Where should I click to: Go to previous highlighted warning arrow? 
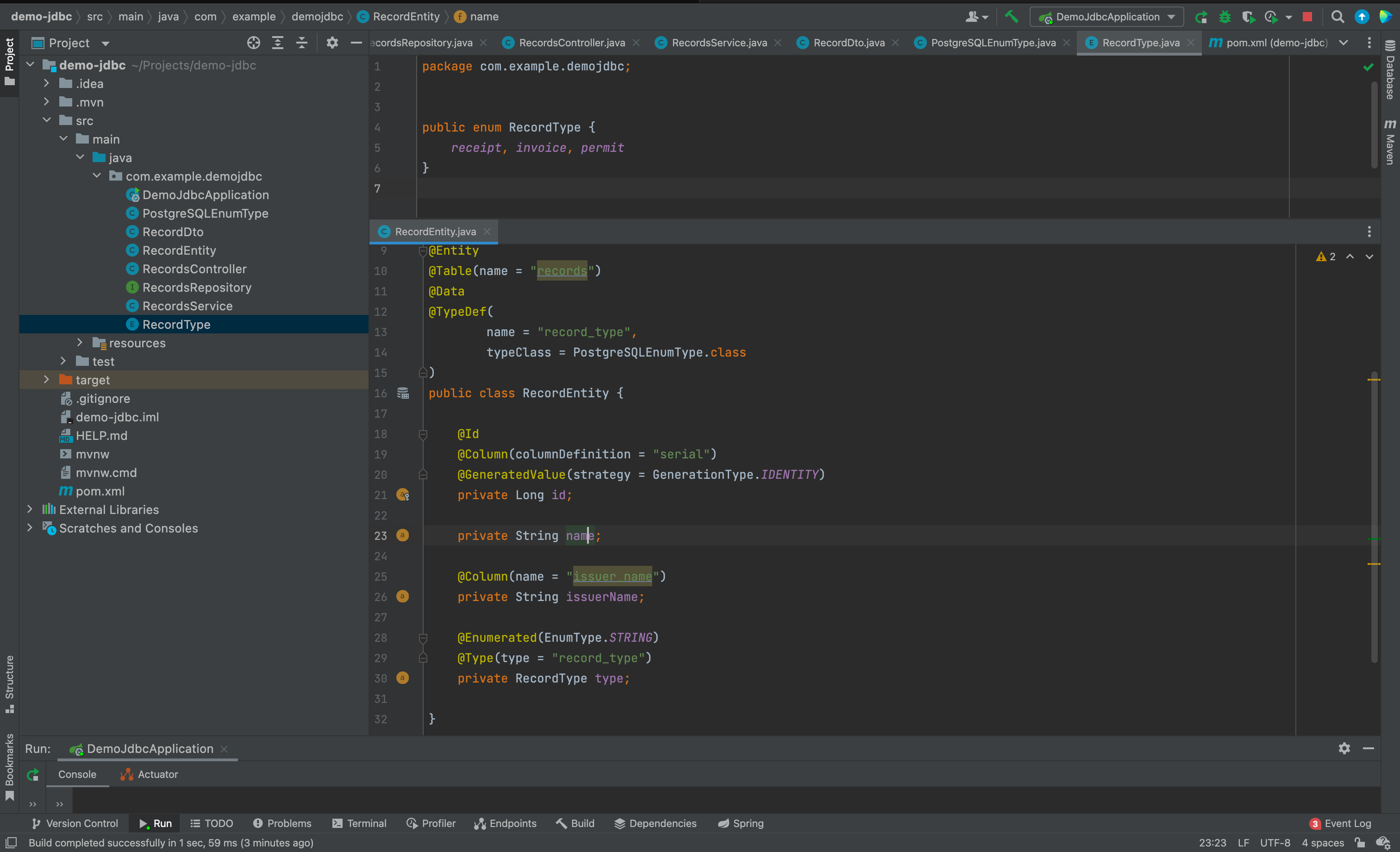coord(1350,257)
